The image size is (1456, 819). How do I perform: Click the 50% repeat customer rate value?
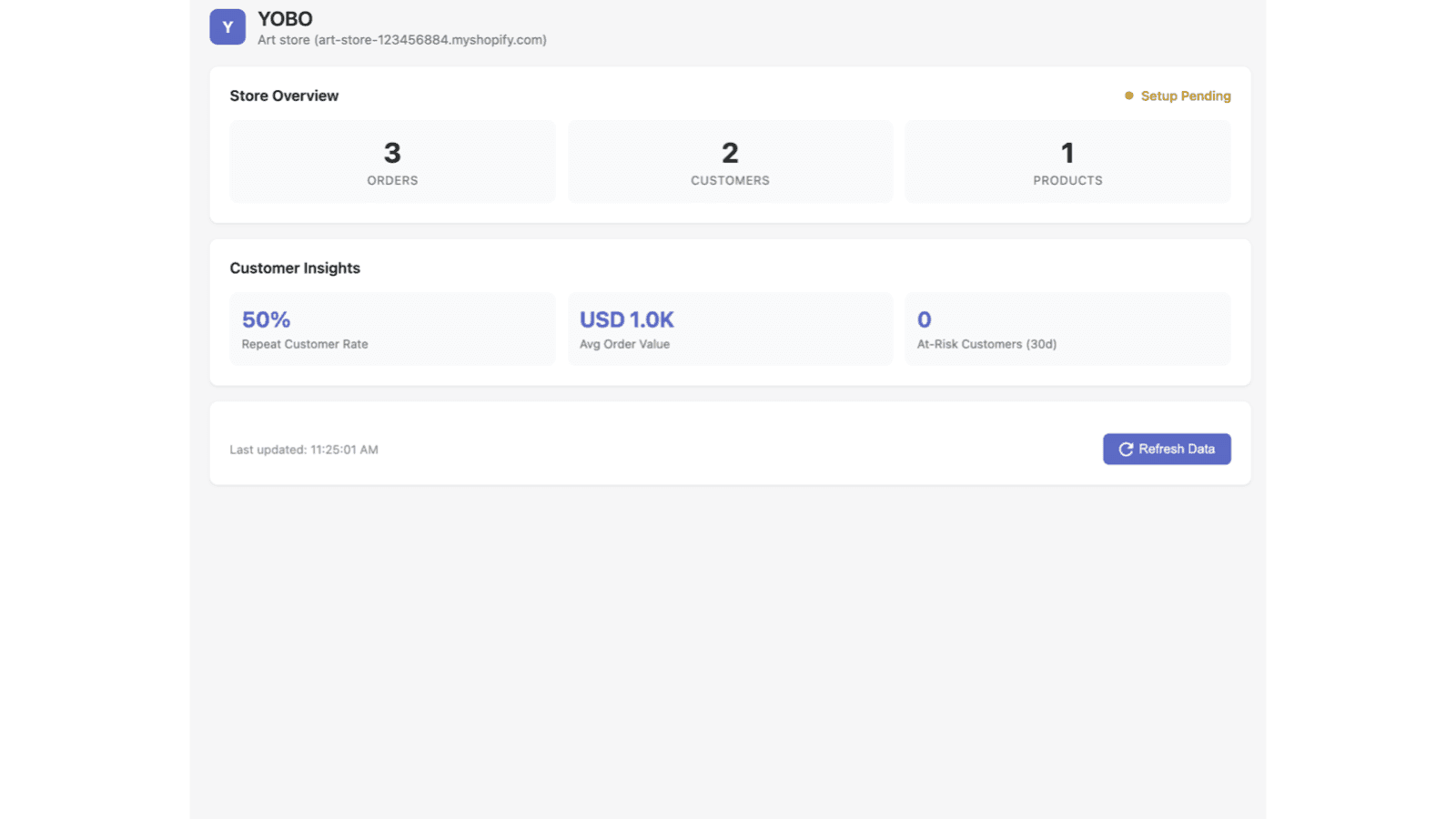pyautogui.click(x=266, y=319)
